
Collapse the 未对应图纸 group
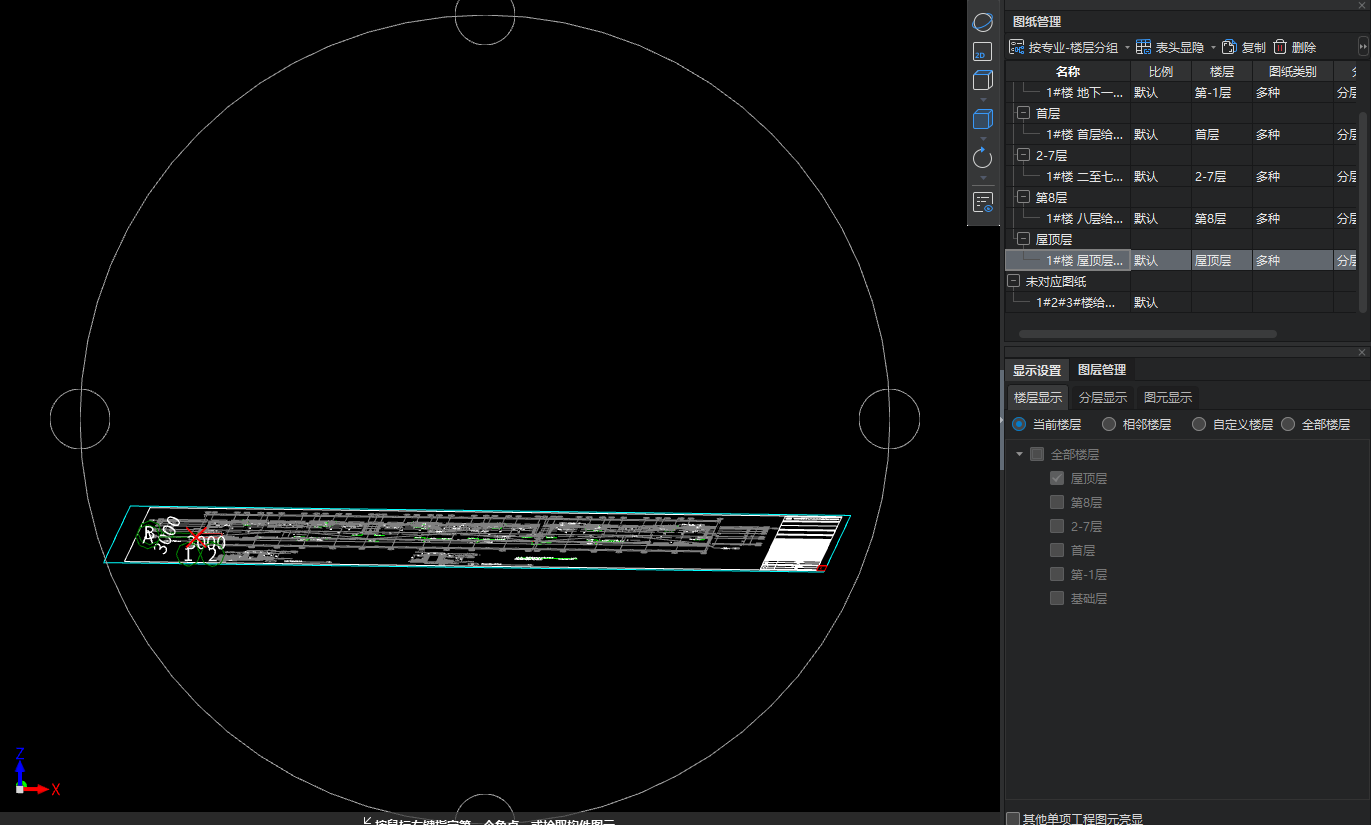[1013, 281]
